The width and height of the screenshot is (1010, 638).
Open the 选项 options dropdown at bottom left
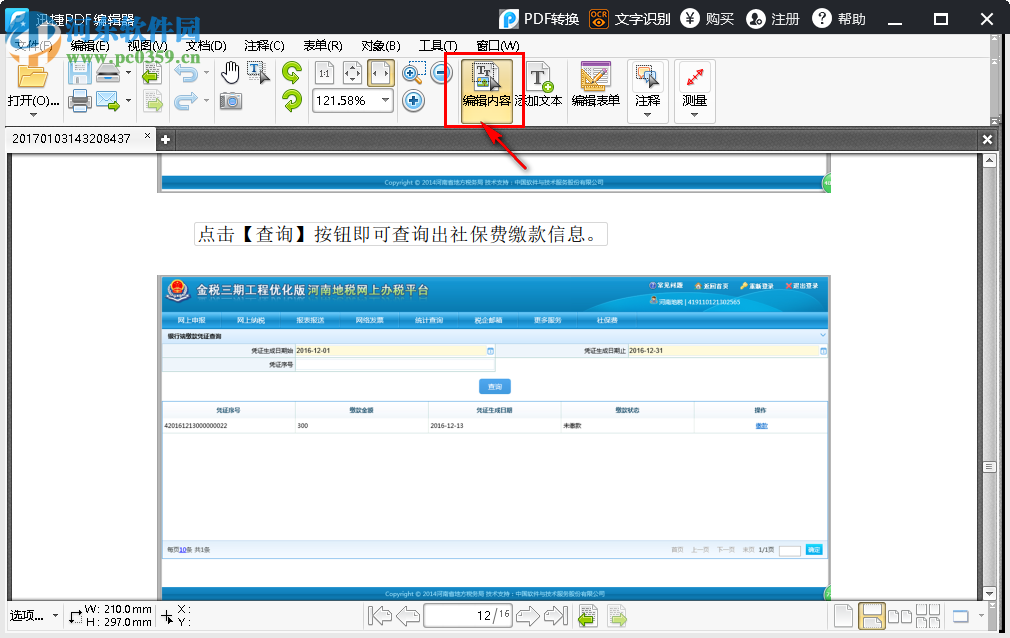point(34,617)
